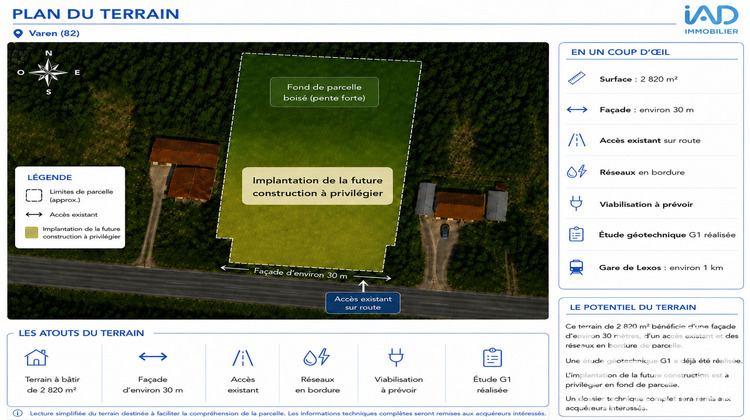Click the white upward arrow above the Accès existant label

(364, 286)
